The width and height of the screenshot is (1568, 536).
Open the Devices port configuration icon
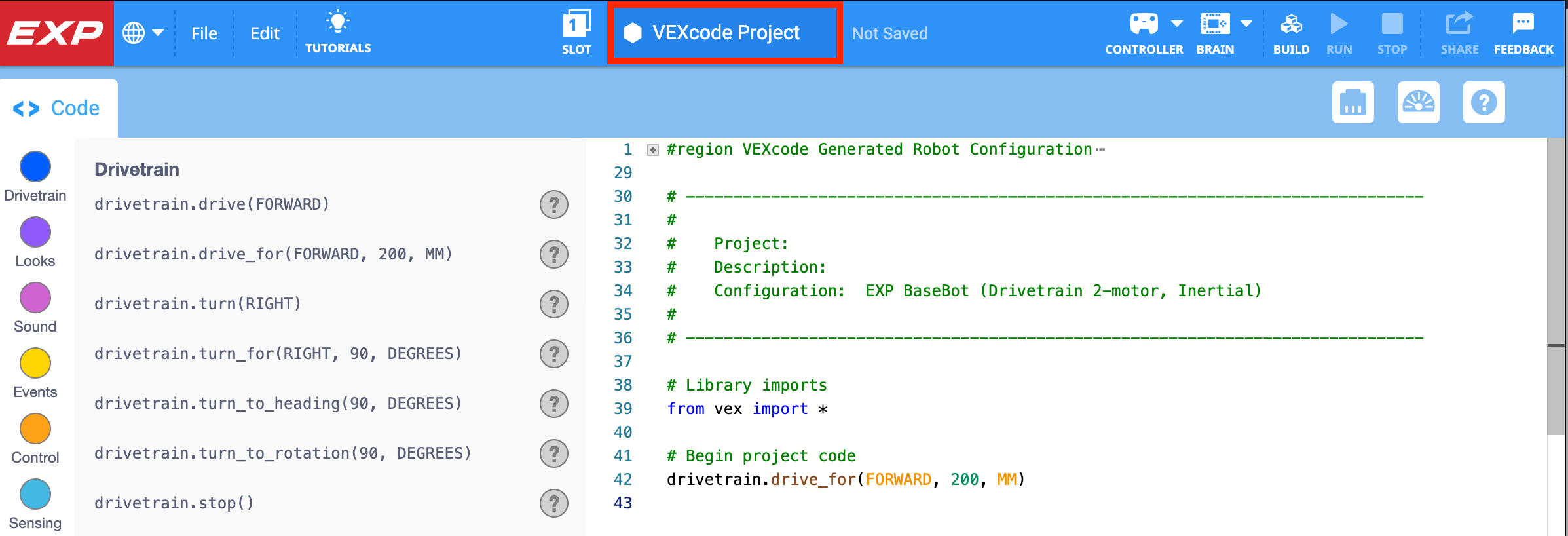click(x=1353, y=102)
